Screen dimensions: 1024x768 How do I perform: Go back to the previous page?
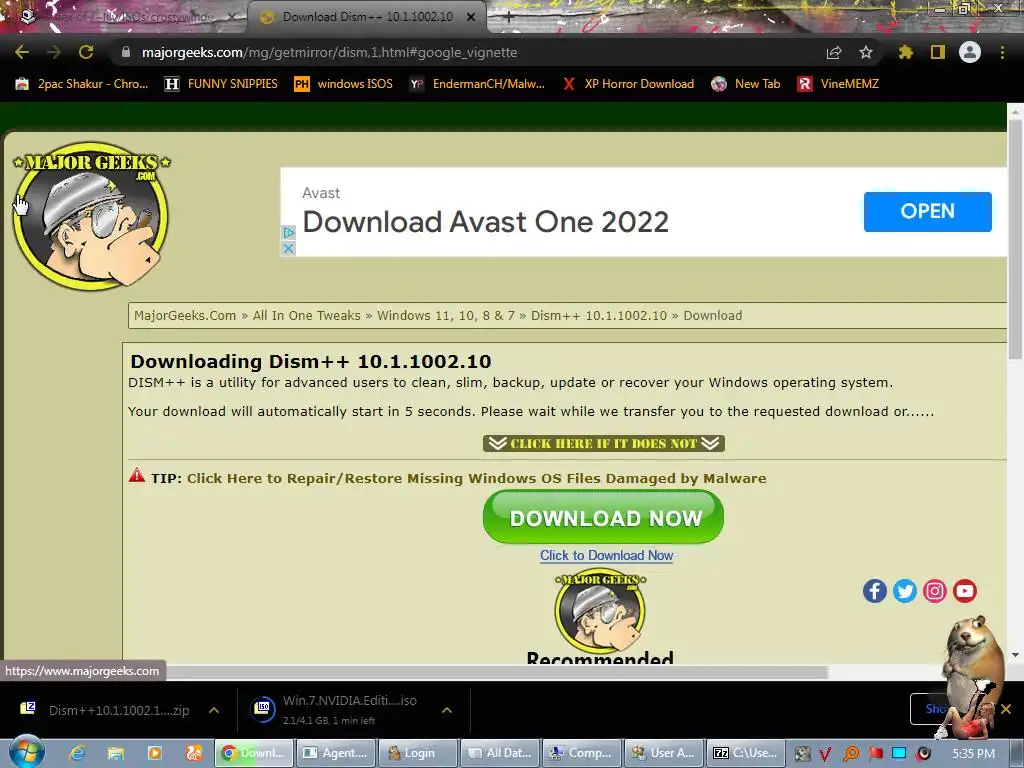(x=22, y=52)
